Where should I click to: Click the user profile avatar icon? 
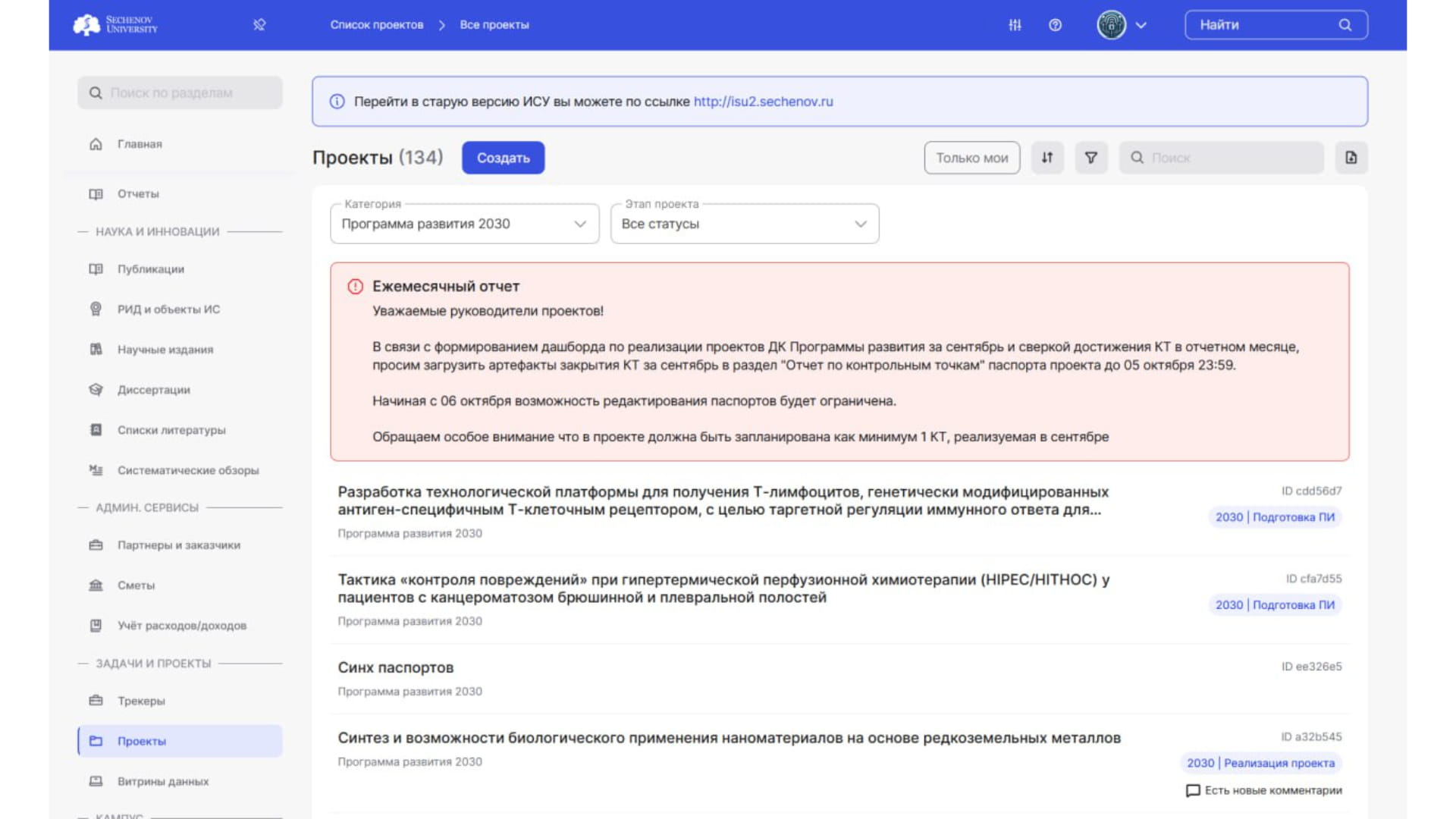1109,24
